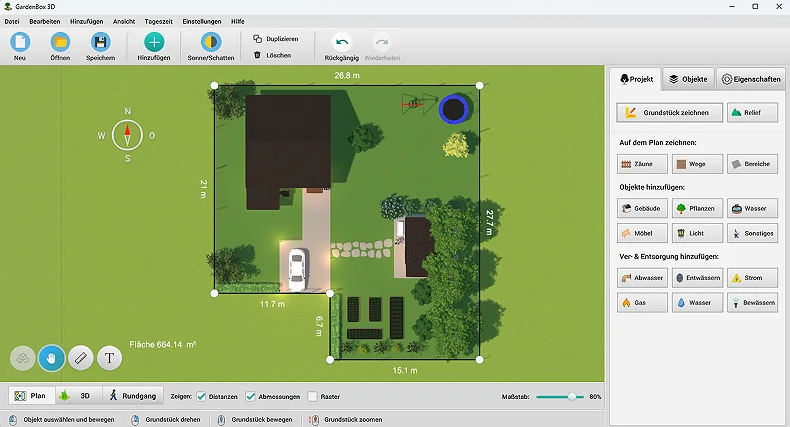Draw paths with the Wege button
This screenshot has height=427, width=790.
coord(697,164)
